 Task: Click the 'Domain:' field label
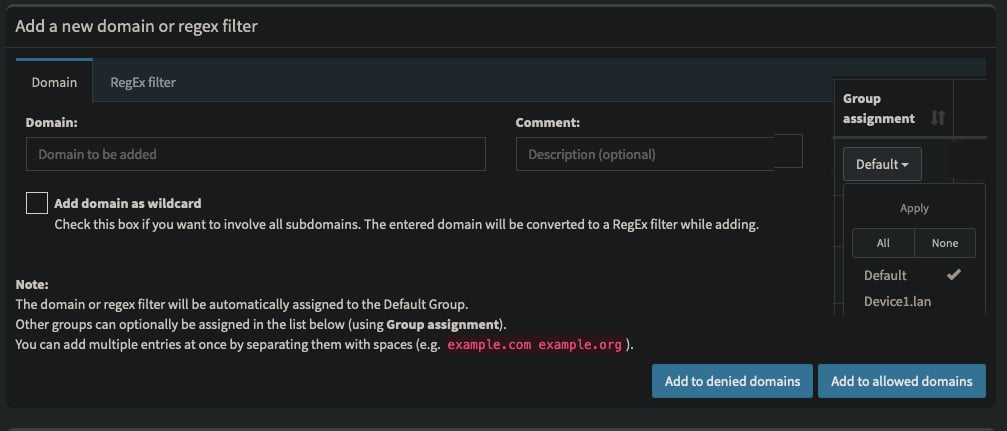point(51,122)
